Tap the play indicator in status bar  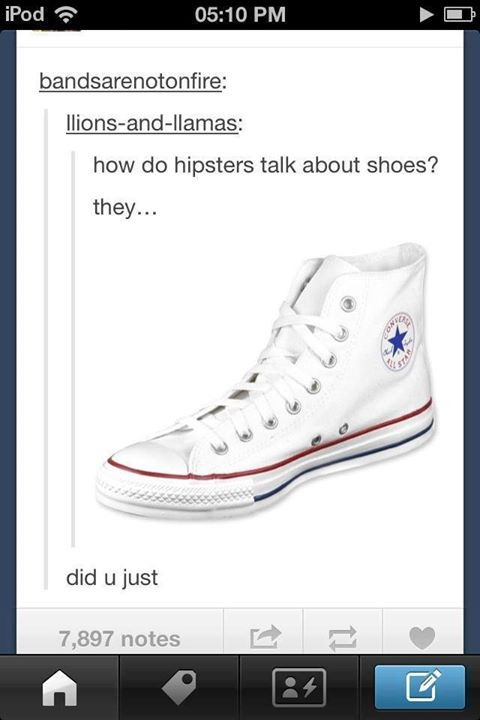(x=426, y=15)
